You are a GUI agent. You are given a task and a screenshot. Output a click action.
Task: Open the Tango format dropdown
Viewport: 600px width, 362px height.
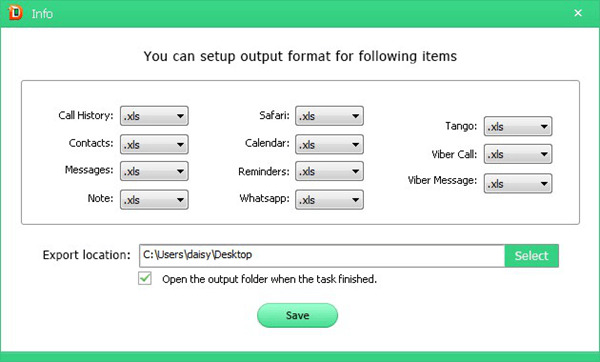(518, 126)
